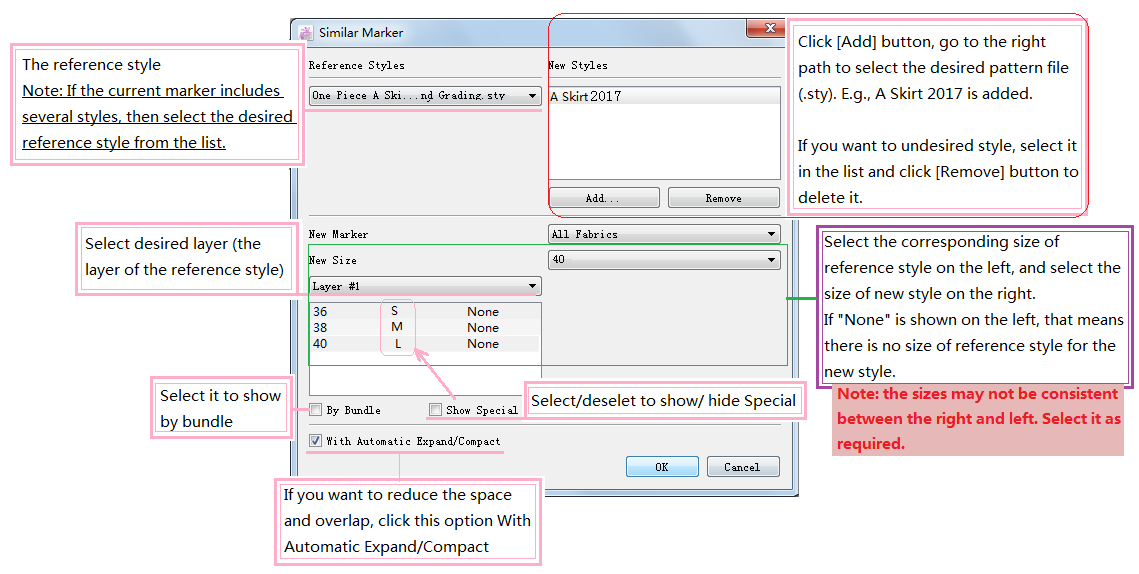Click the M size label
Viewport: 1139px width, 574px height.
(x=397, y=327)
